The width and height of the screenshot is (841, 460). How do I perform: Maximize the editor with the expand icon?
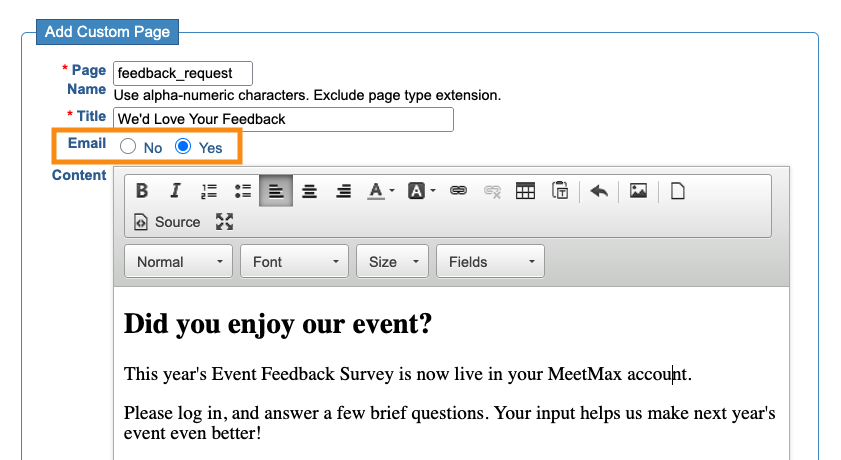(224, 222)
